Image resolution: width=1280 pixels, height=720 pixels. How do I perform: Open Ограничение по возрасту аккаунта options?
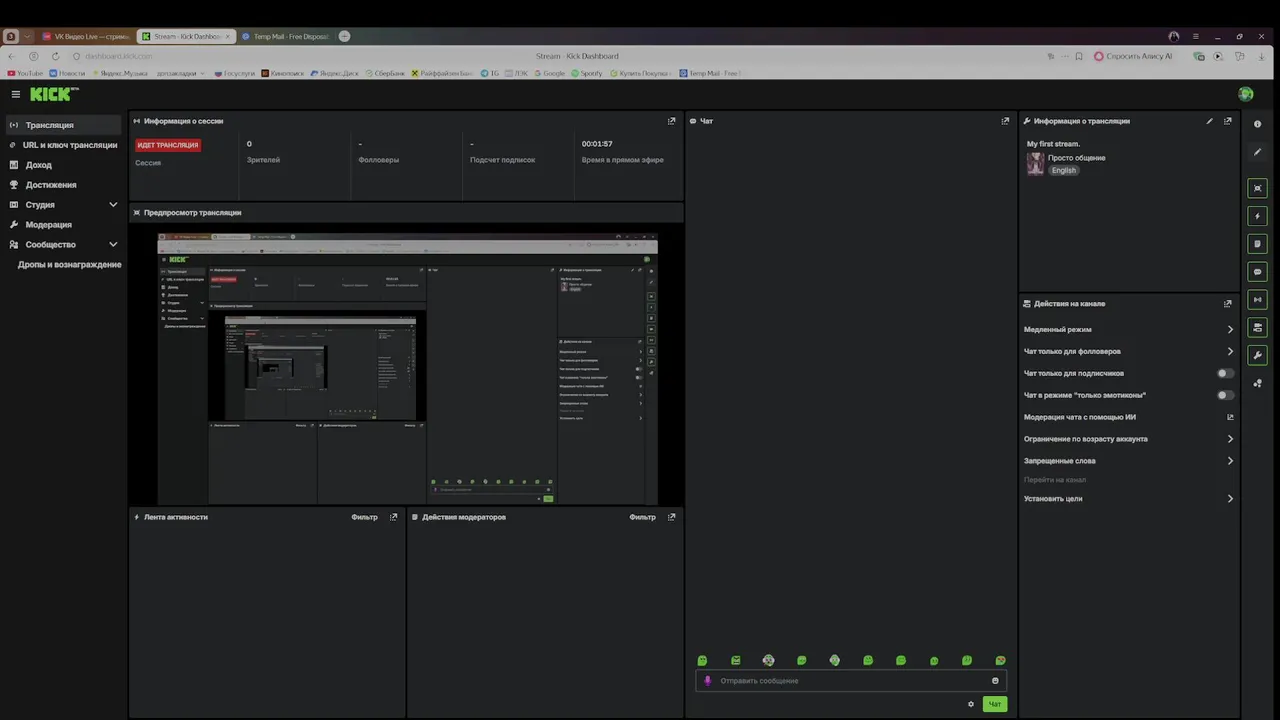click(x=1128, y=439)
